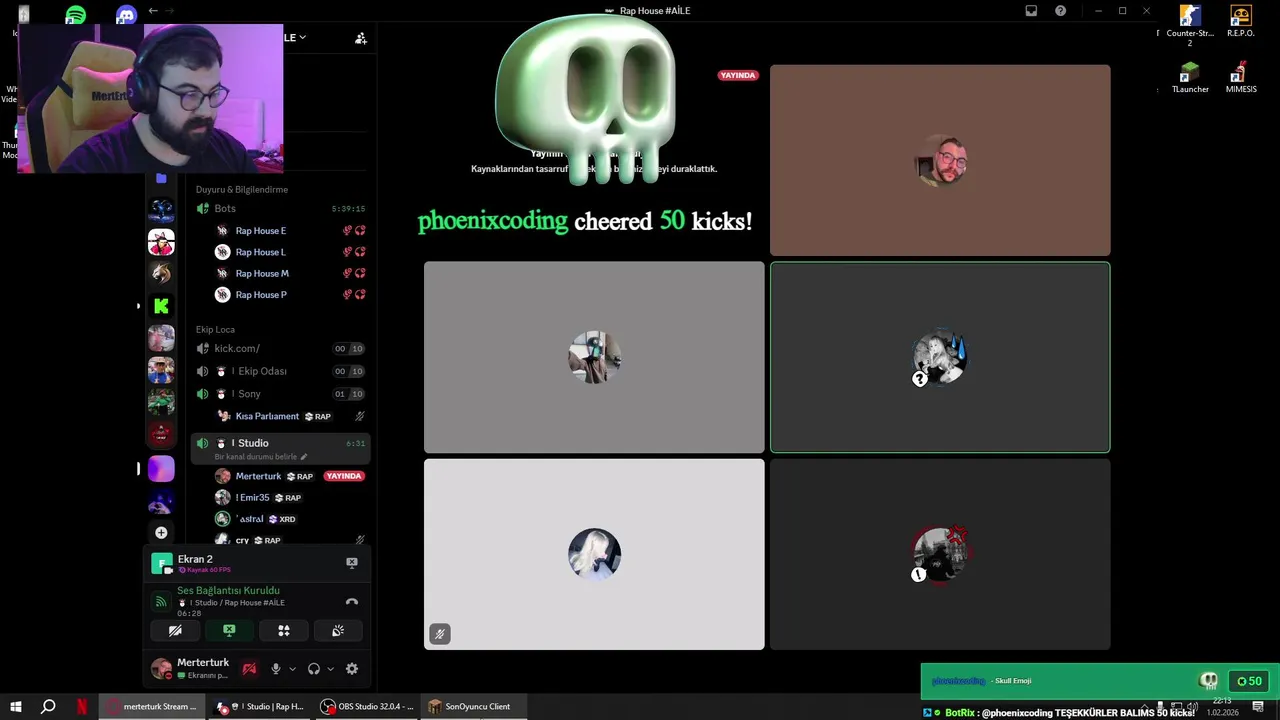Open Netflix from taskbar
This screenshot has width=1280, height=720.
click(82, 707)
